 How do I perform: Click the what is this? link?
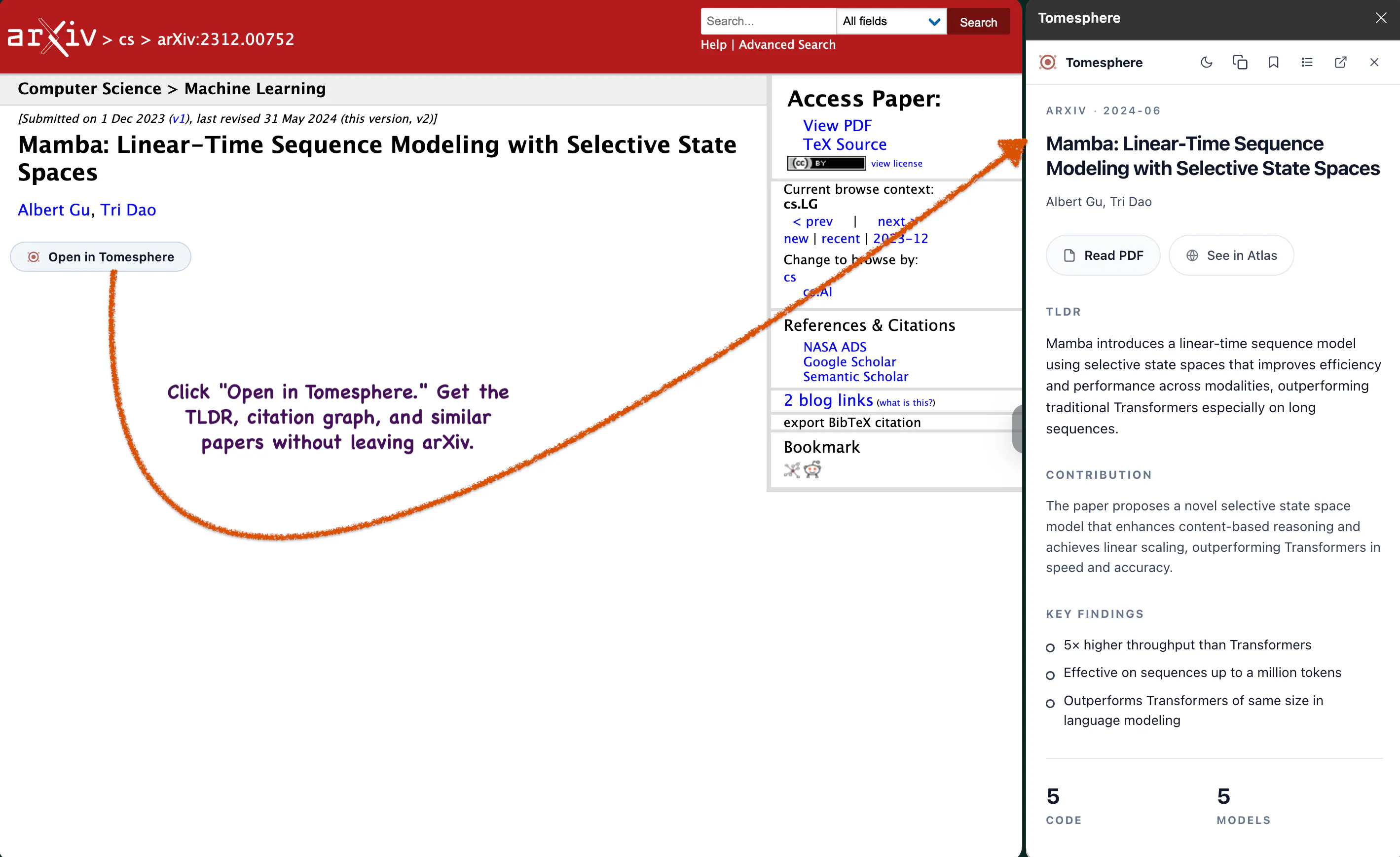(x=906, y=403)
